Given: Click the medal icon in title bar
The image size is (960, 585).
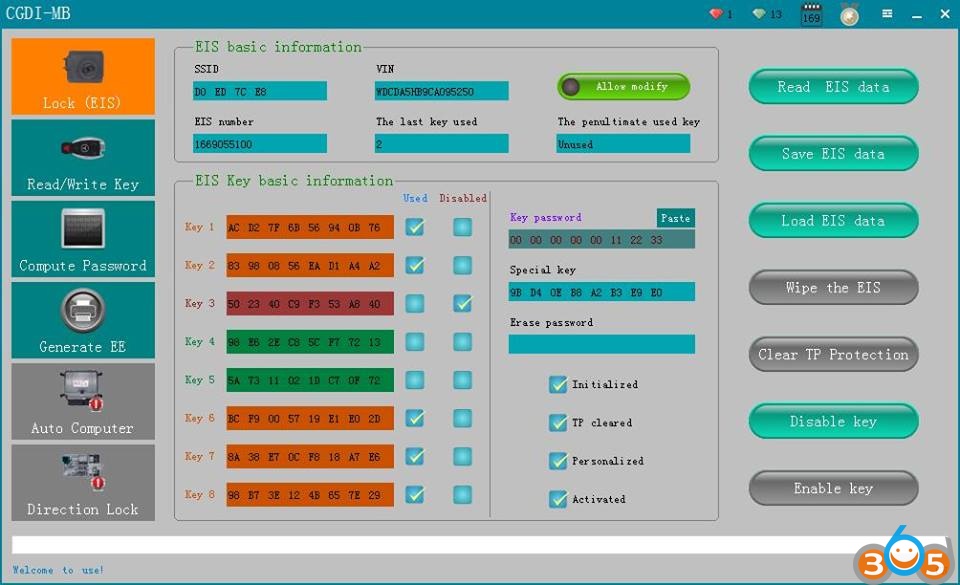Looking at the screenshot, I should coord(849,15).
